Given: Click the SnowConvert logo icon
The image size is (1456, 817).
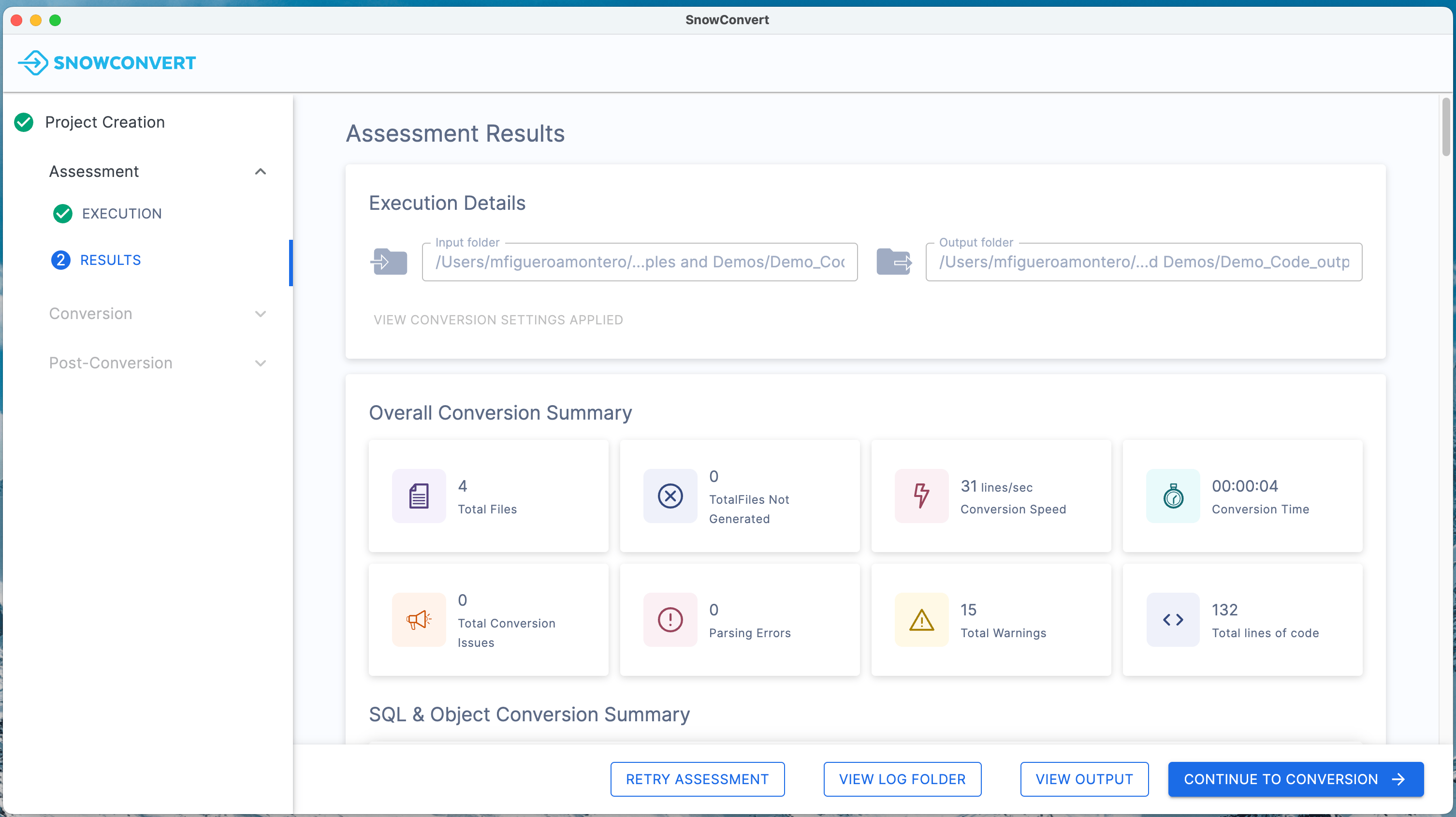Looking at the screenshot, I should (32, 63).
